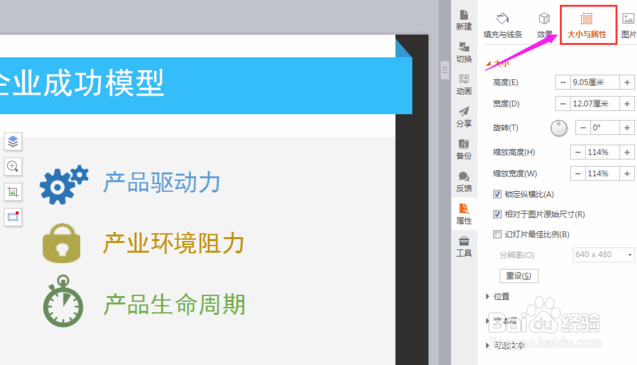
Task: Click the 重设 reset button
Action: click(519, 276)
